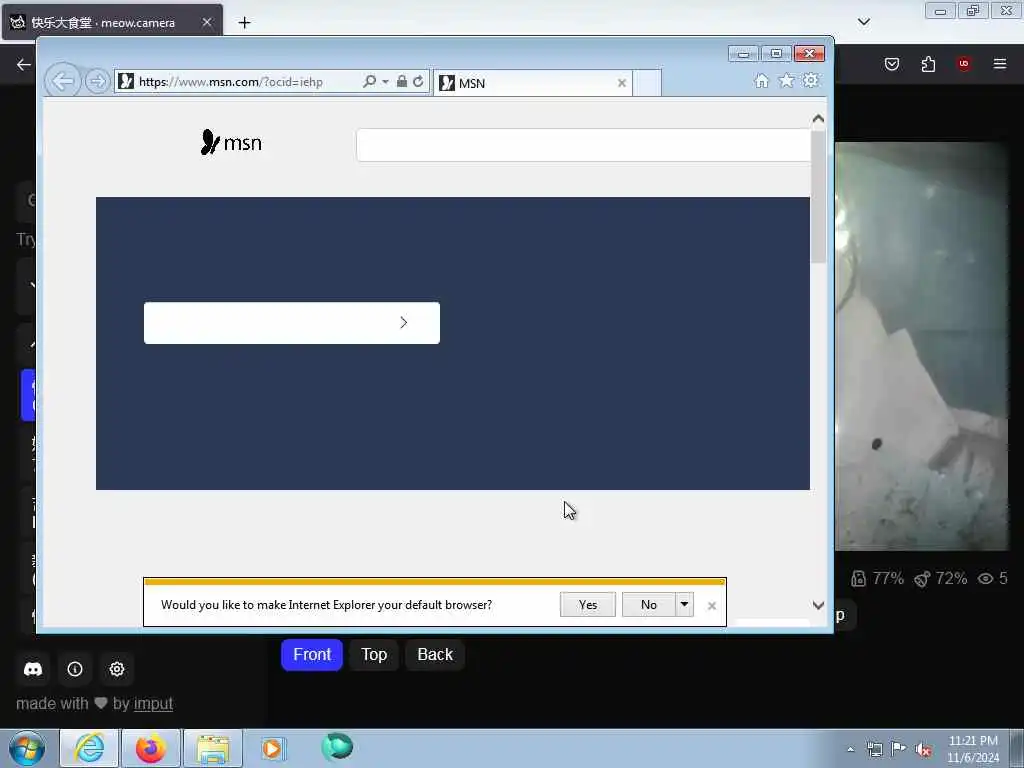Viewport: 1024px width, 768px height.
Task: Open Internet Explorer tools gear menu
Action: coord(810,80)
